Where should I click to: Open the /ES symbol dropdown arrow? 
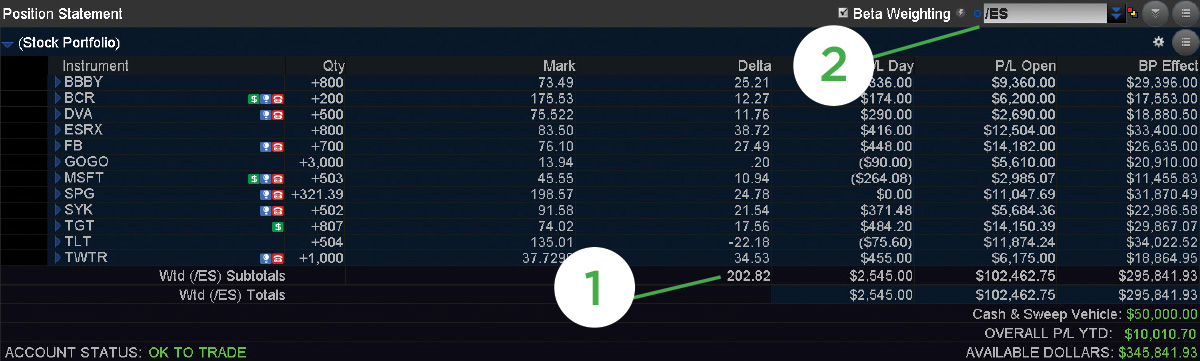(1117, 13)
